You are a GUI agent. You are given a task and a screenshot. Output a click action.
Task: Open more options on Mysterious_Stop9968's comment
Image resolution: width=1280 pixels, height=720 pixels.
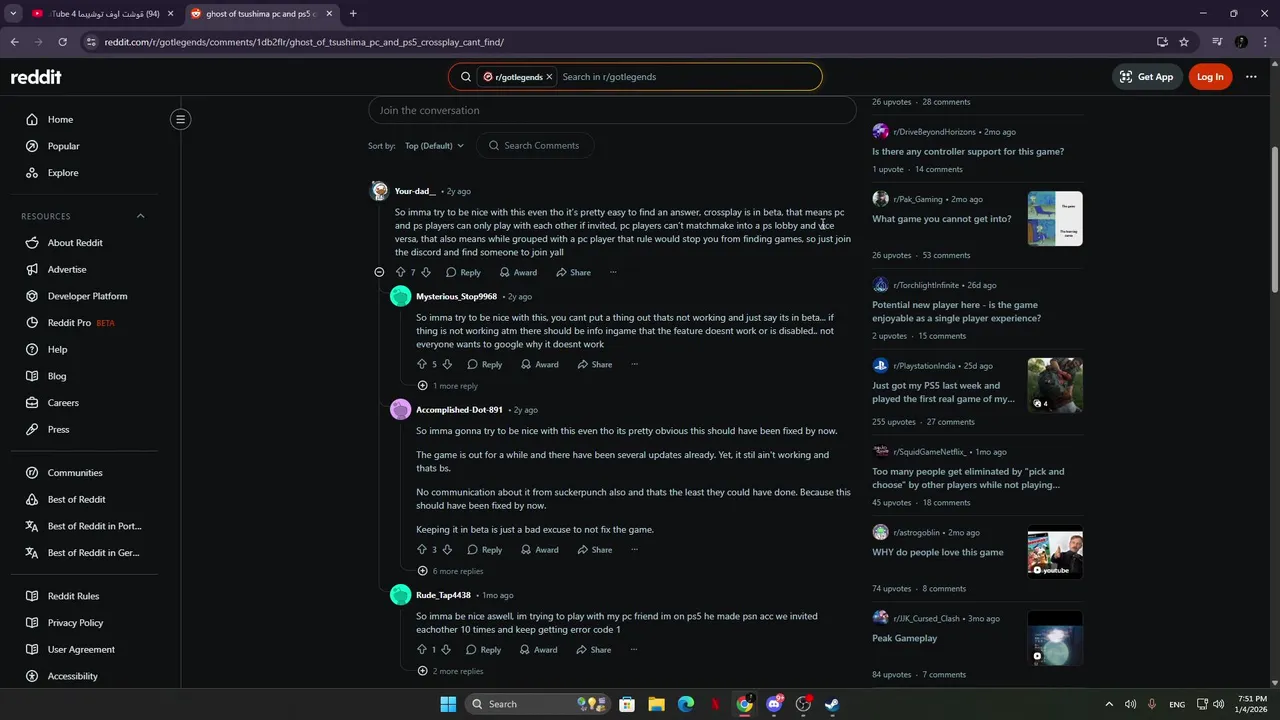click(634, 364)
